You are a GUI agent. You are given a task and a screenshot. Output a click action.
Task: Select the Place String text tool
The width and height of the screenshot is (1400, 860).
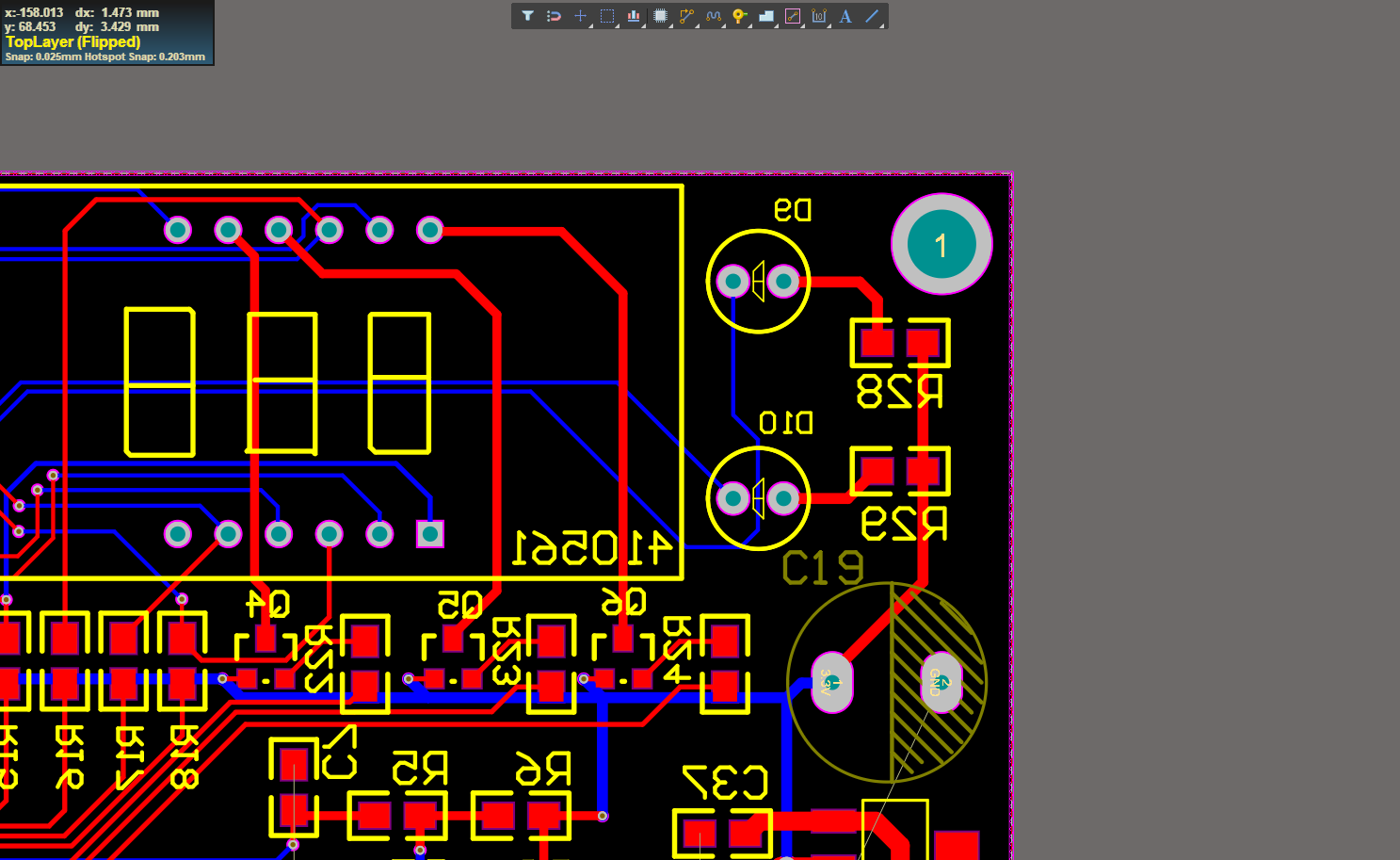845,16
